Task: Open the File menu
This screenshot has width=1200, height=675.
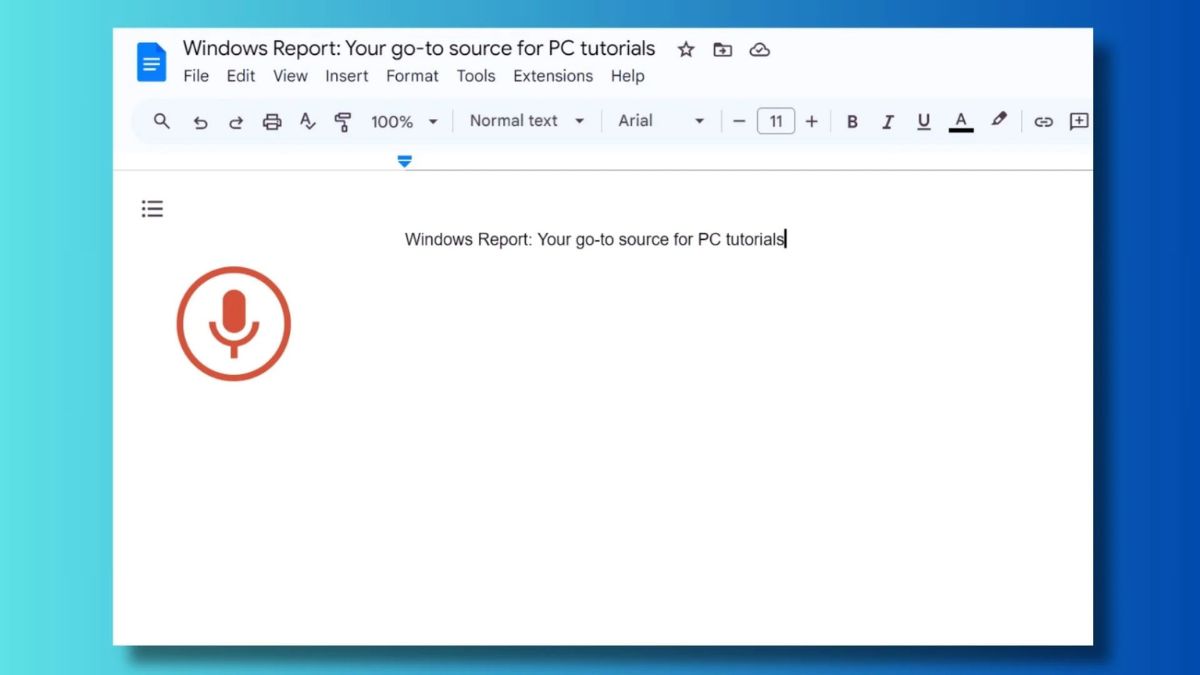Action: (196, 76)
